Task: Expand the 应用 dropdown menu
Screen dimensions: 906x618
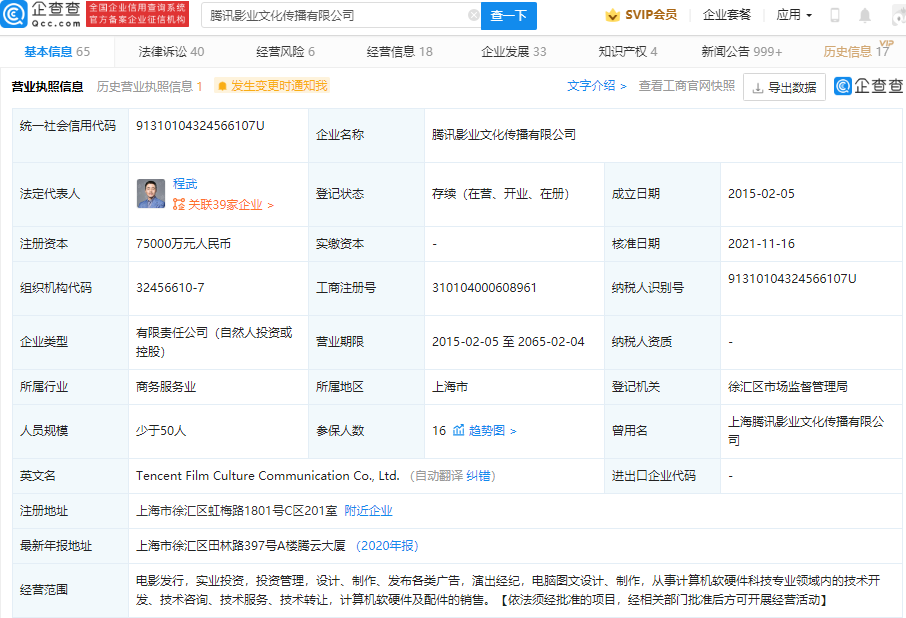Action: pos(794,15)
